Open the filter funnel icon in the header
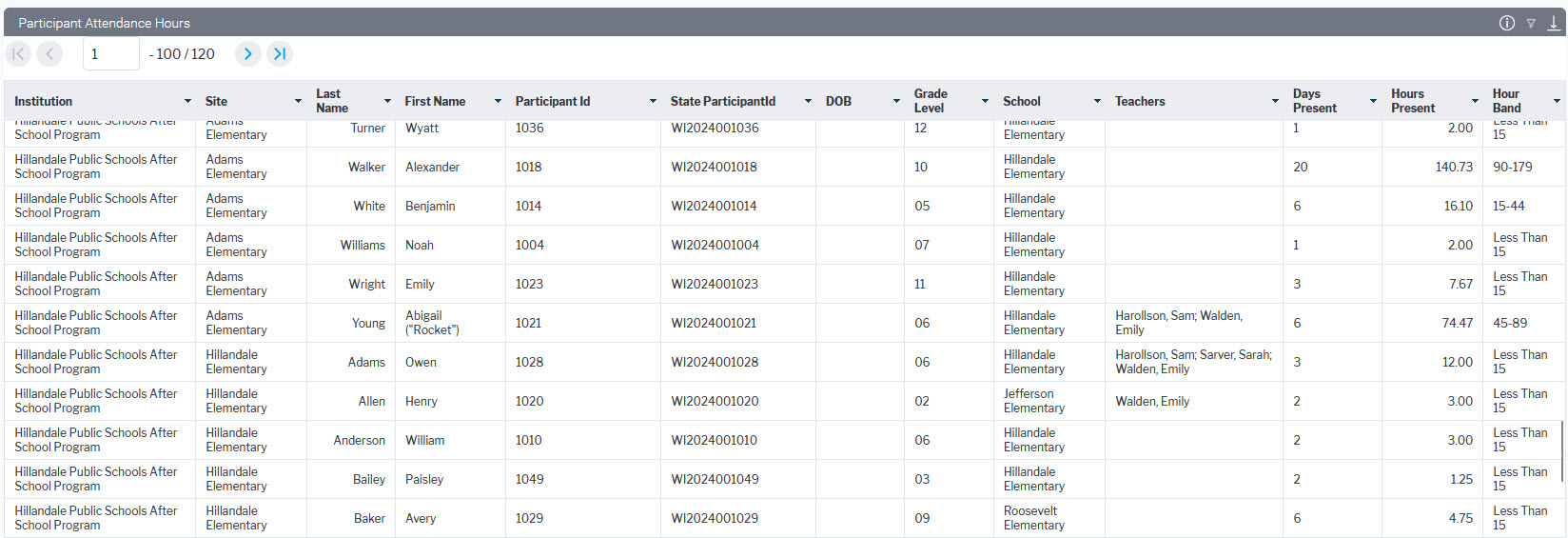Viewport: 1568px width, 538px height. [1531, 23]
